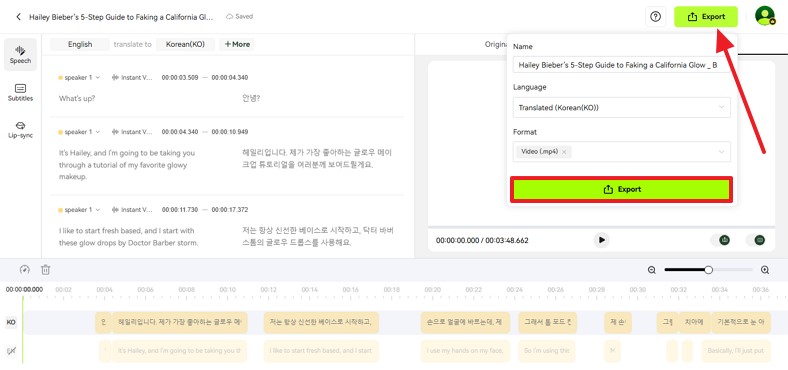Click the video progress bar under preview
The height and width of the screenshot is (370, 788).
pos(601,227)
